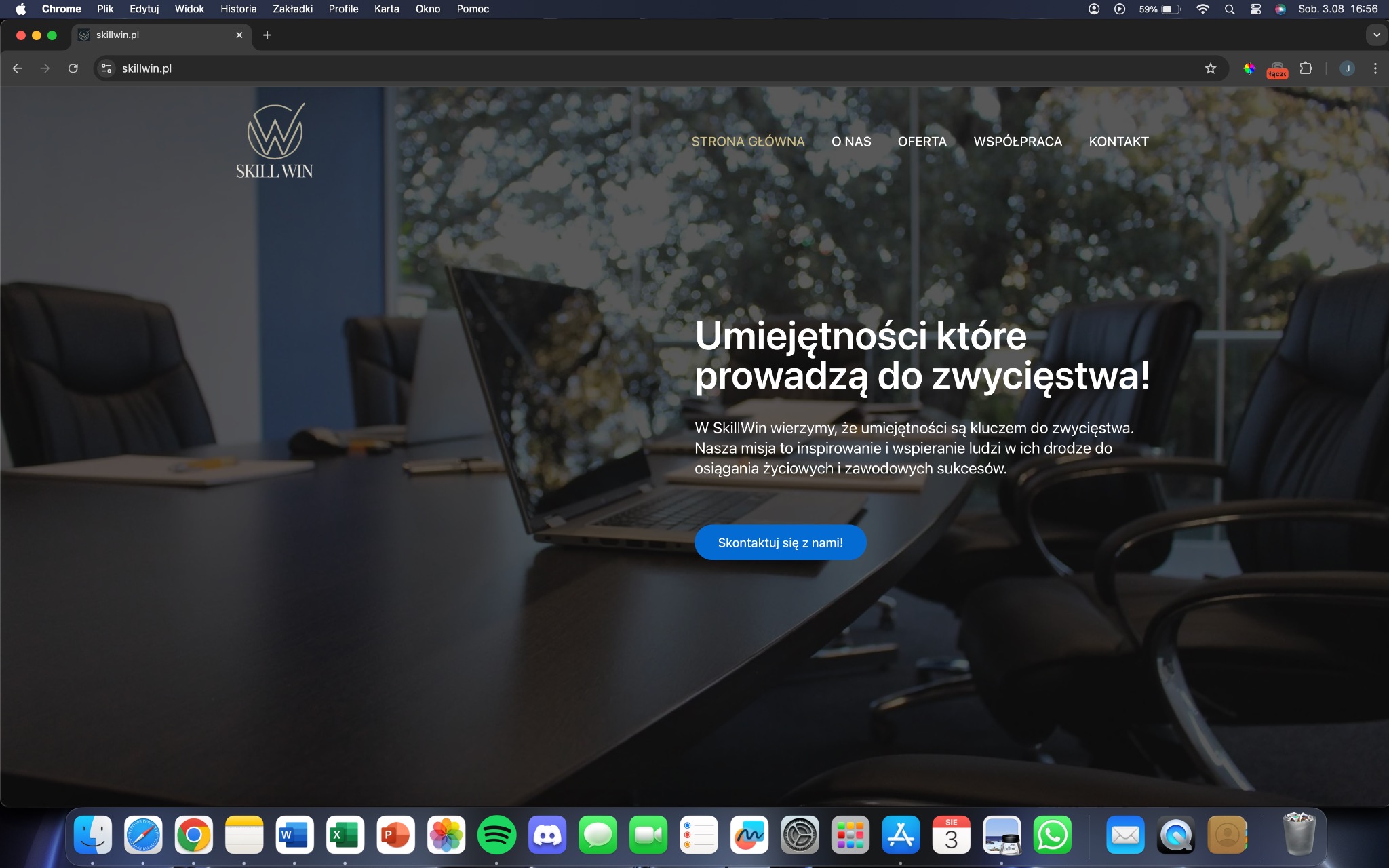This screenshot has width=1389, height=868.
Task: Select KONTAKT in the website navigation
Action: click(x=1118, y=141)
